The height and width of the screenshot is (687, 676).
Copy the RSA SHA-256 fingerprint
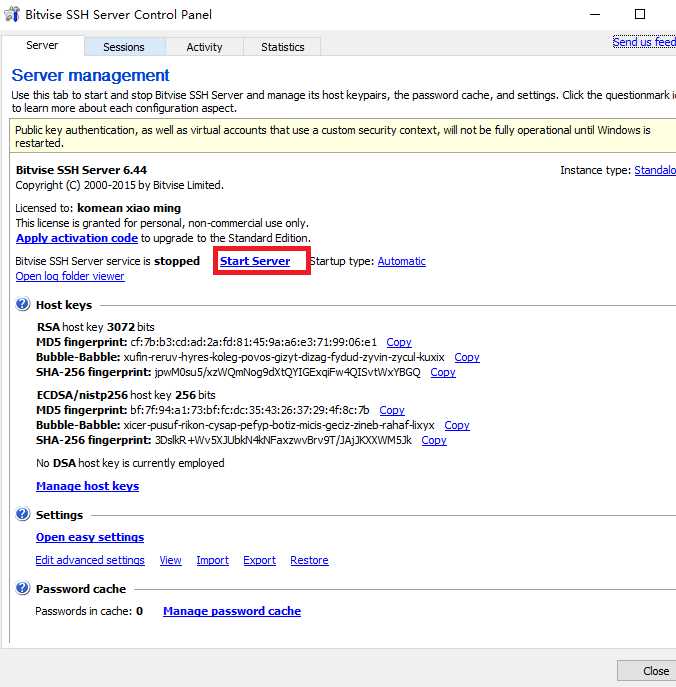point(443,372)
